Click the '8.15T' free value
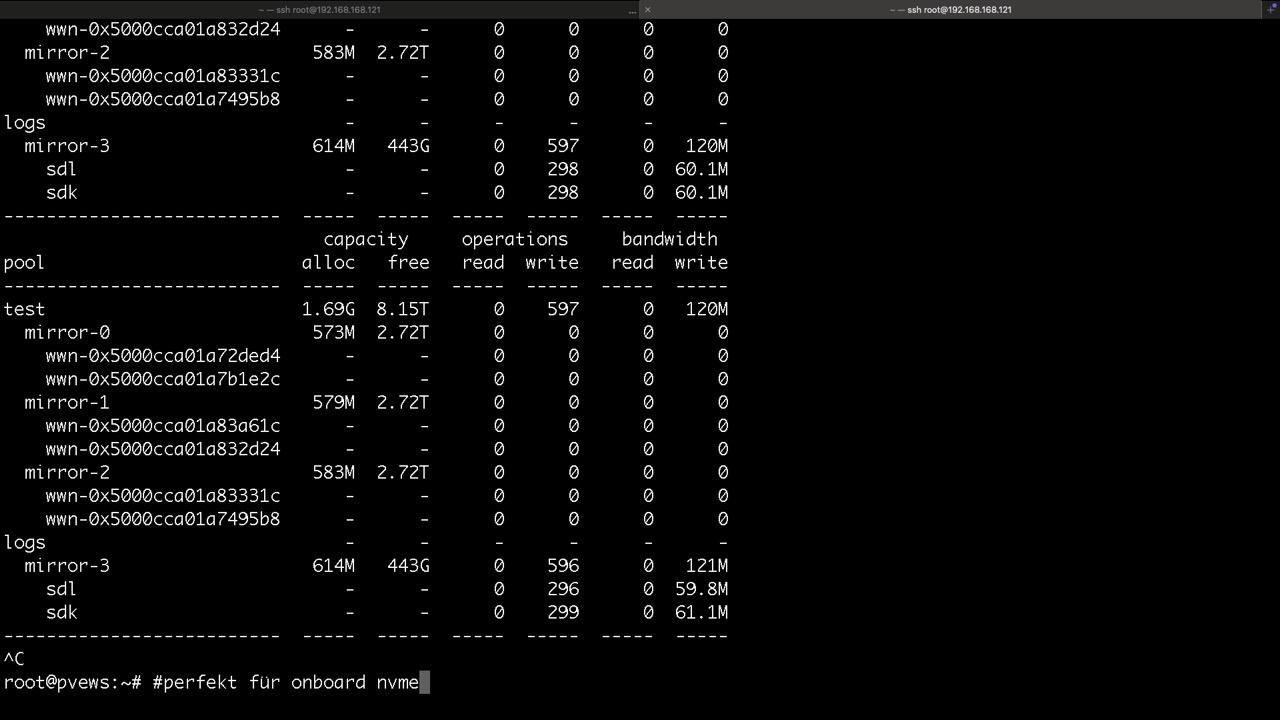This screenshot has height=720, width=1280. click(403, 309)
